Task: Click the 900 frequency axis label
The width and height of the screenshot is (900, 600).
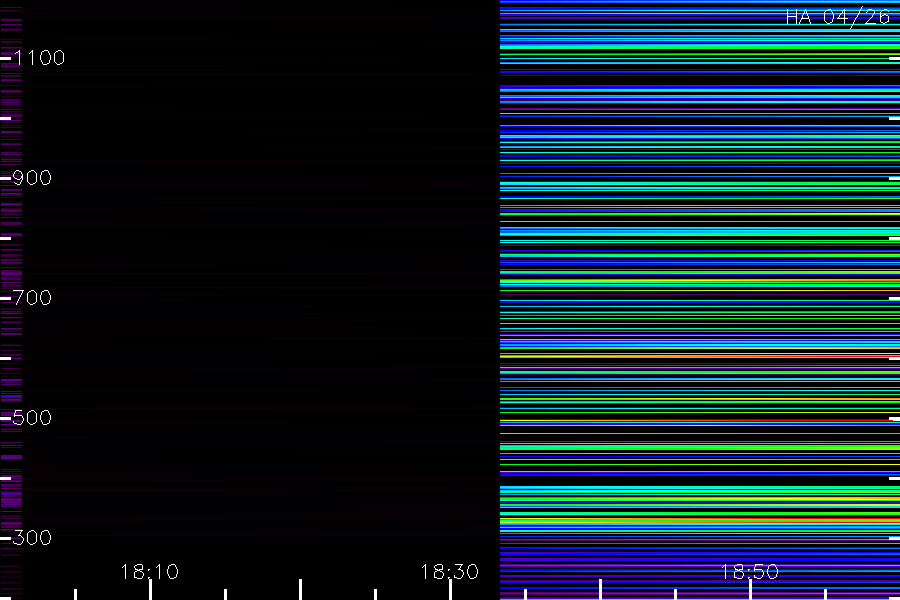Action: [x=32, y=177]
